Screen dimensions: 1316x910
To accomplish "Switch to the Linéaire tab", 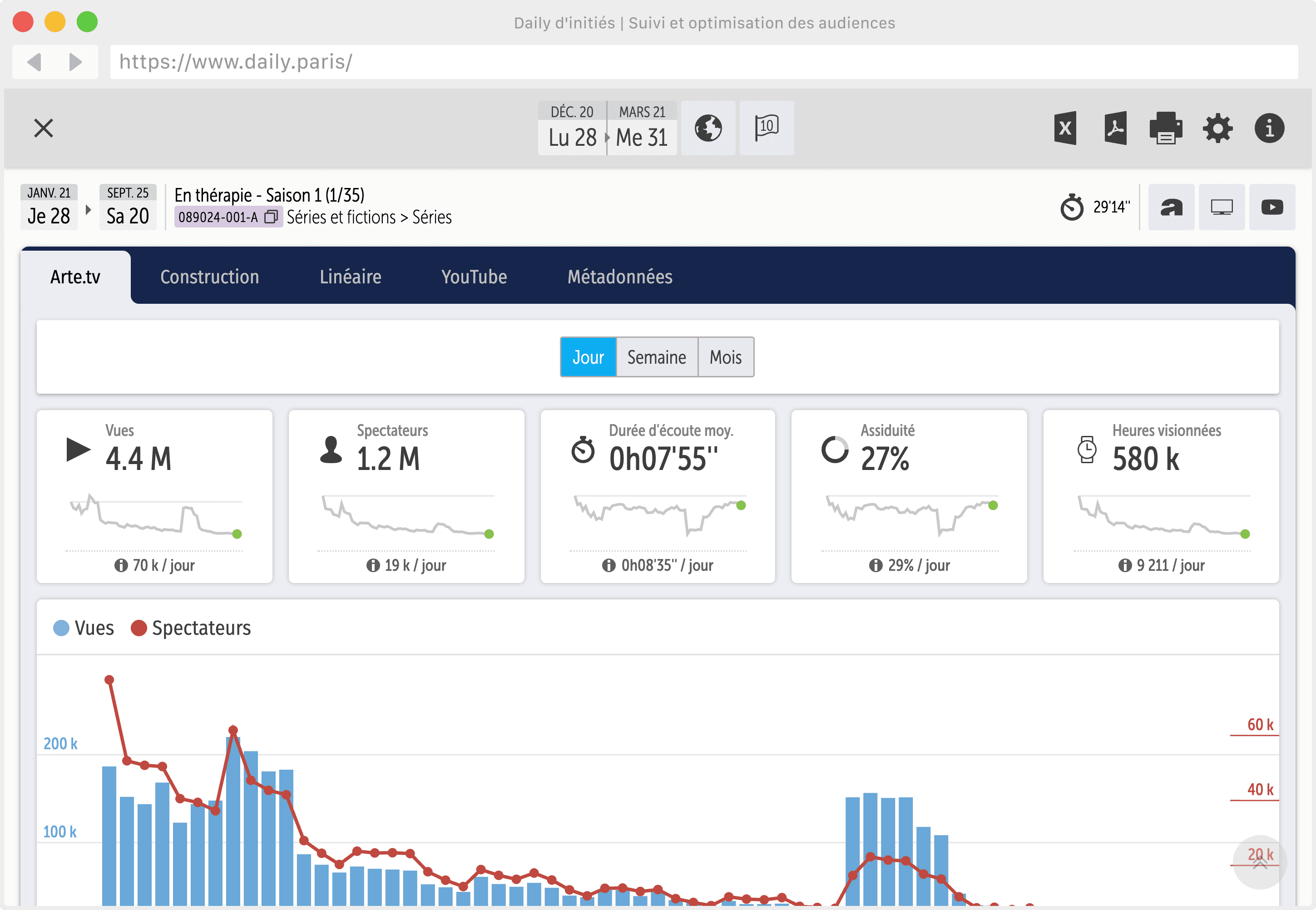I will tap(350, 277).
